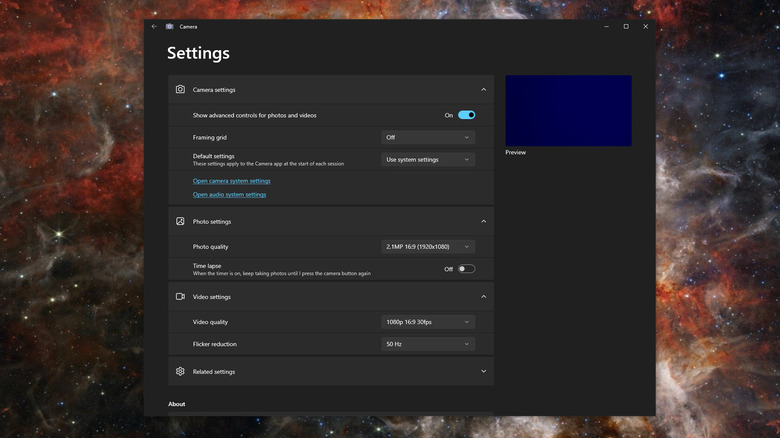This screenshot has height=438, width=780.
Task: Expand the Related settings section
Action: click(483, 371)
